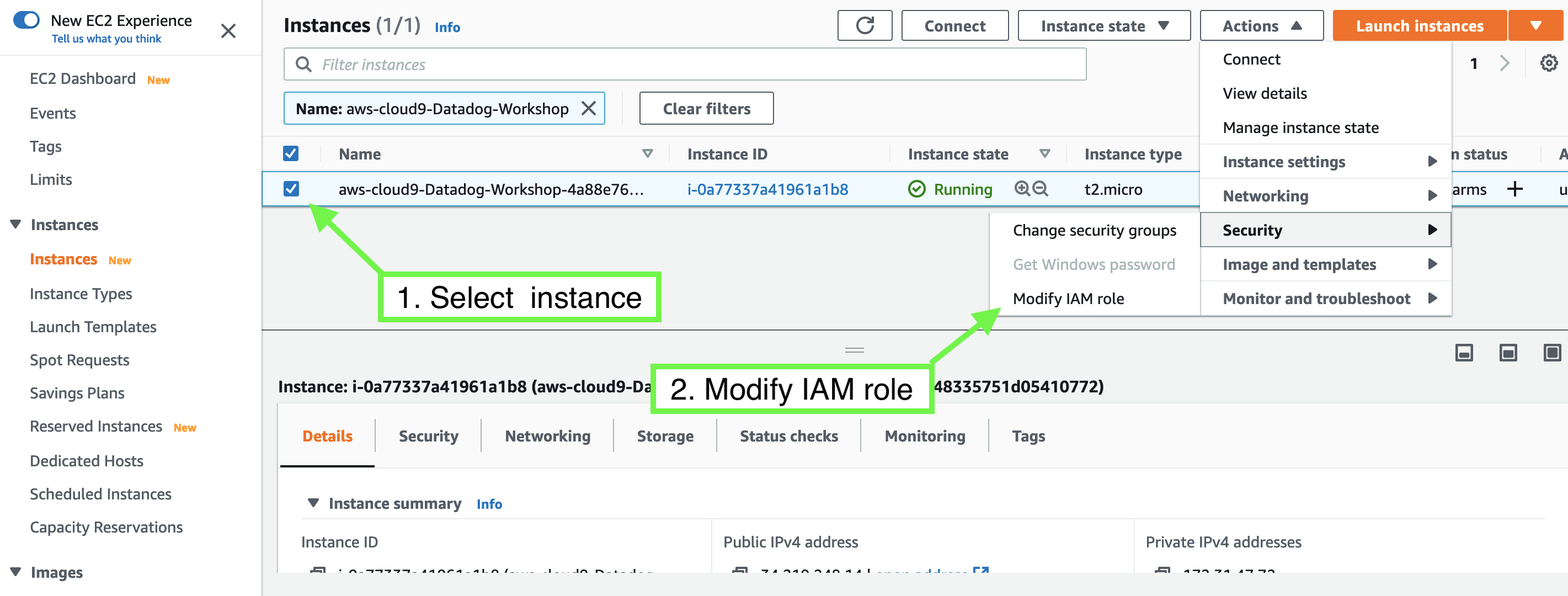Image resolution: width=1568 pixels, height=596 pixels.
Task: Maximize the details panel layout icon
Action: [x=1552, y=353]
